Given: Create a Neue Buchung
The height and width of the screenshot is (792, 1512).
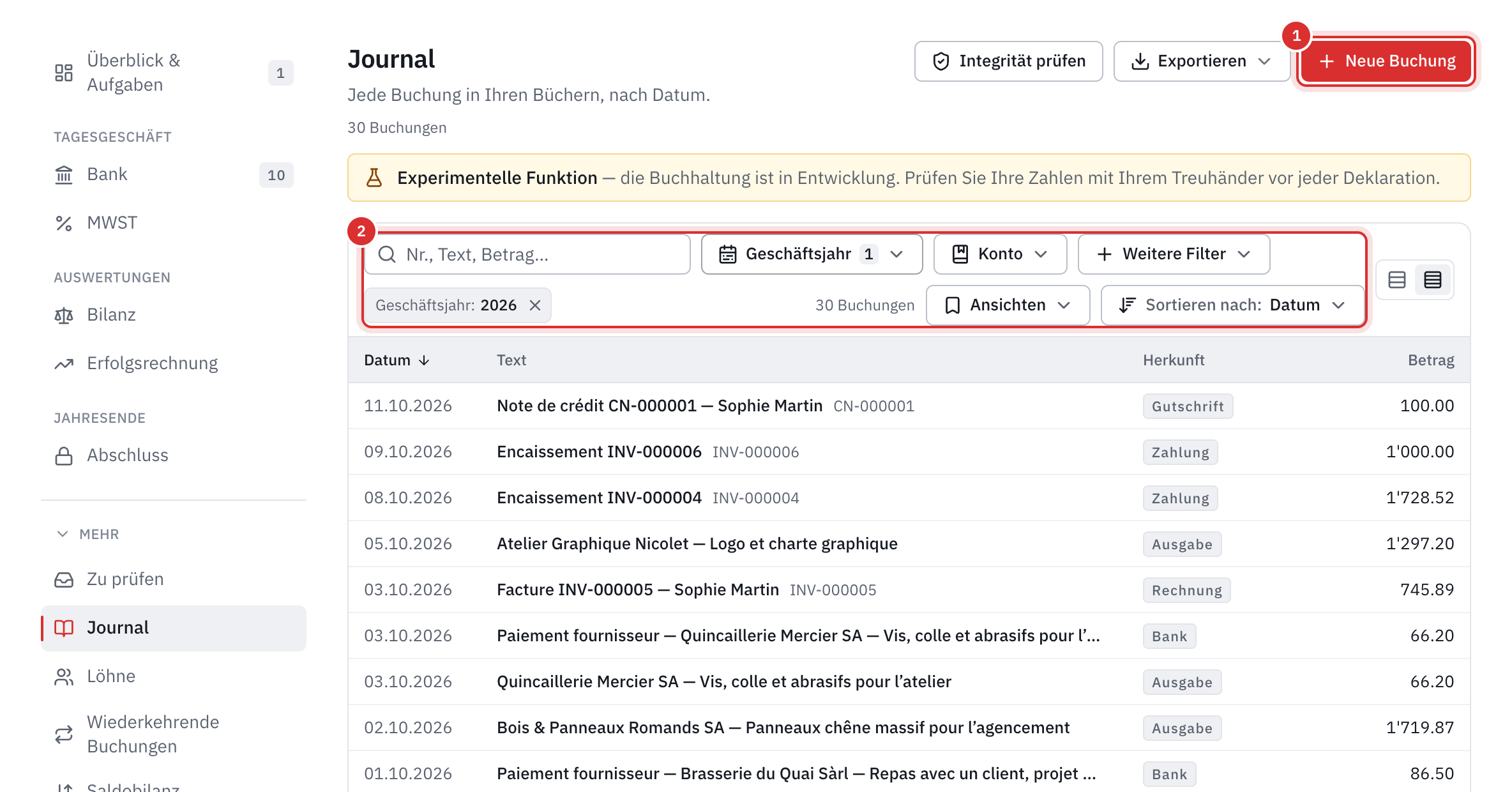Looking at the screenshot, I should (x=1387, y=61).
